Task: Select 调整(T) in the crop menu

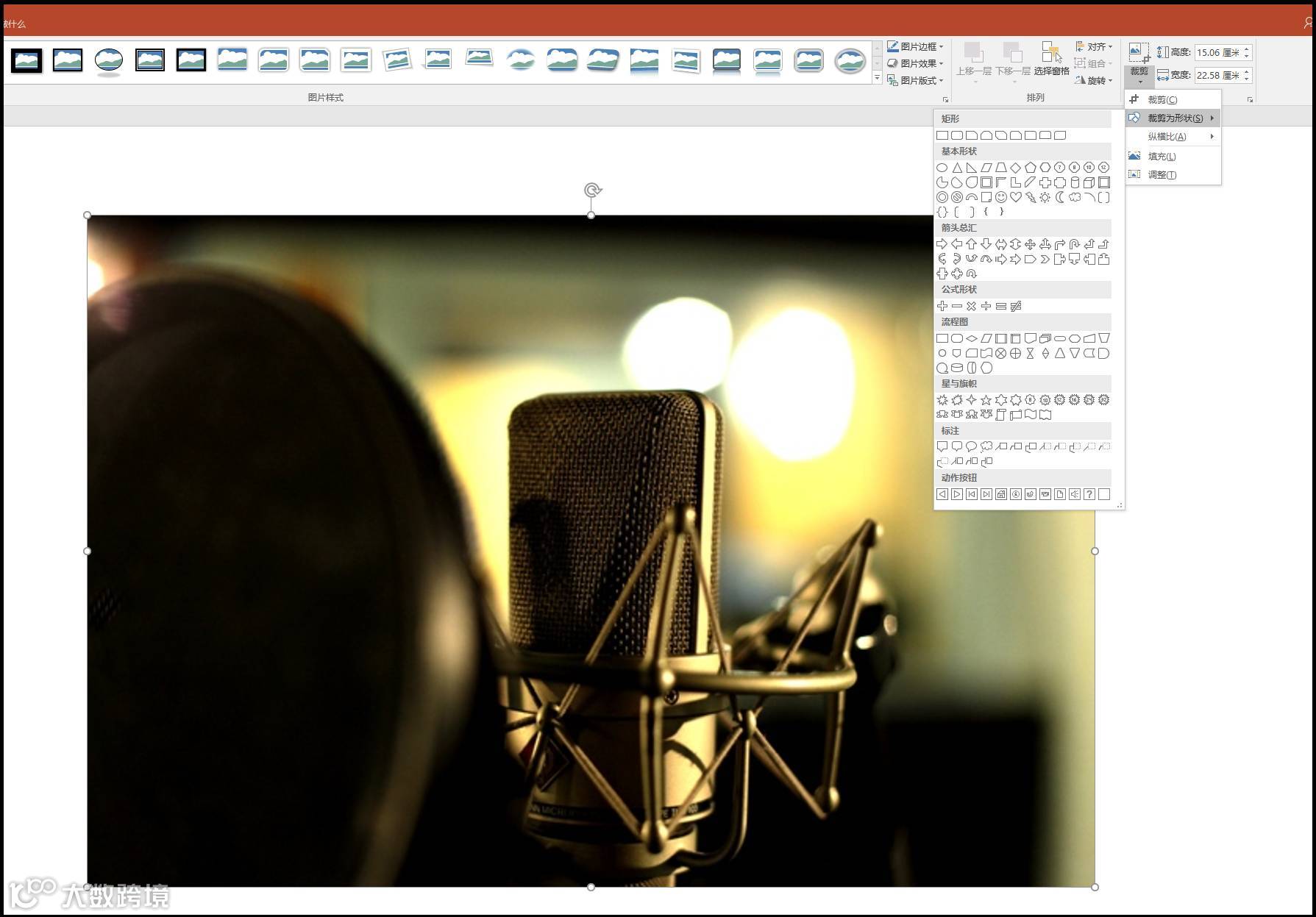Action: click(x=1173, y=174)
